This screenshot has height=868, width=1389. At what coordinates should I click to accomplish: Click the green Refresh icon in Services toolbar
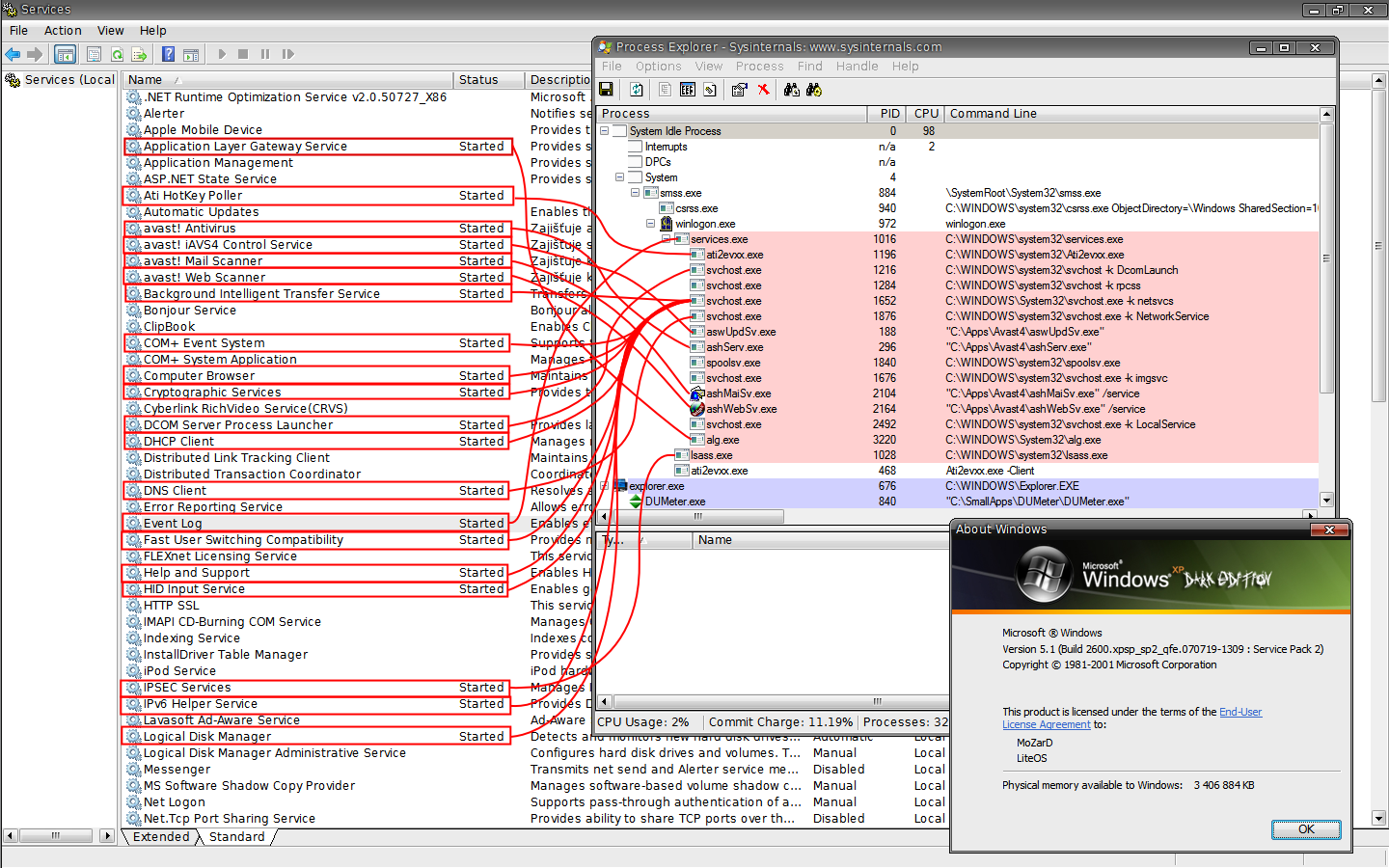point(117,55)
